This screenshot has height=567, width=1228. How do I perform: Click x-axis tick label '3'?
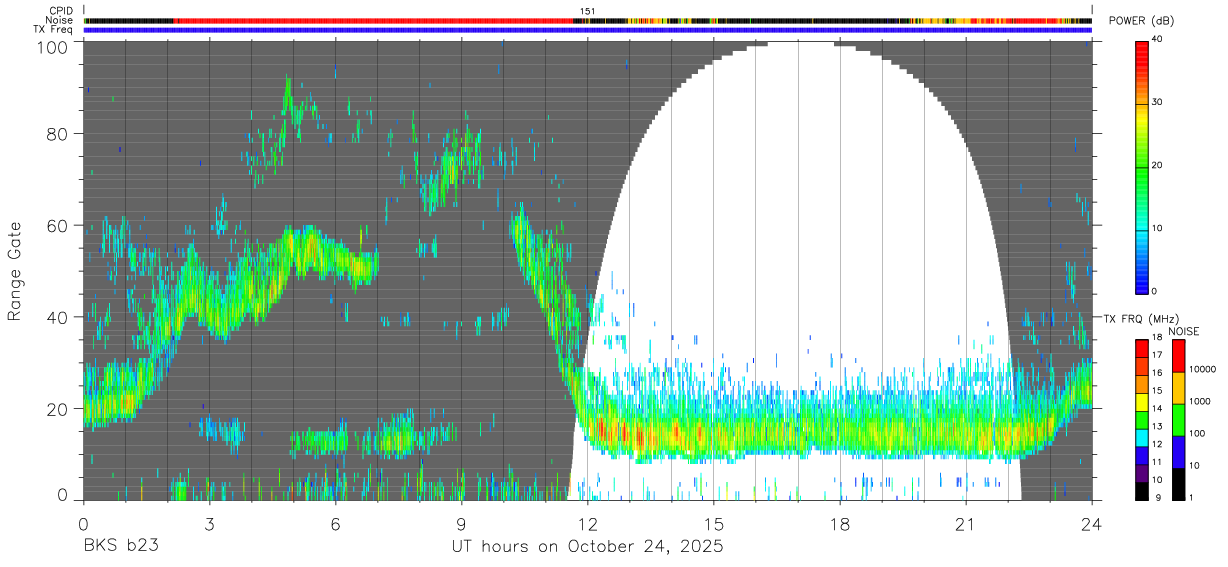209,524
